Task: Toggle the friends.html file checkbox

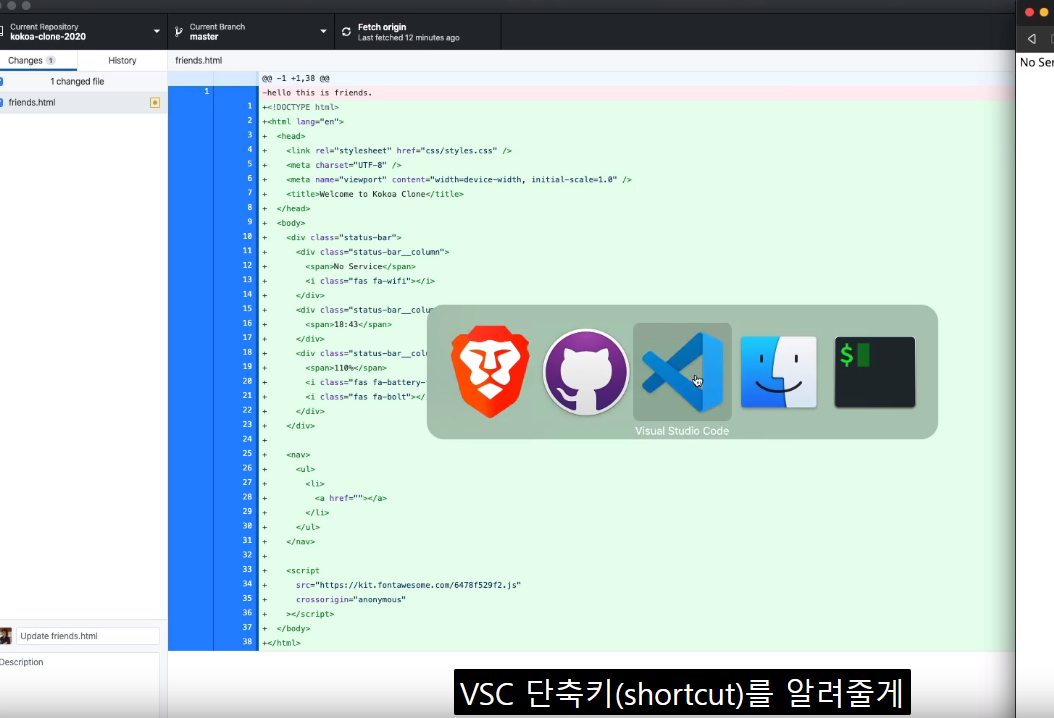Action: click(x=1, y=102)
